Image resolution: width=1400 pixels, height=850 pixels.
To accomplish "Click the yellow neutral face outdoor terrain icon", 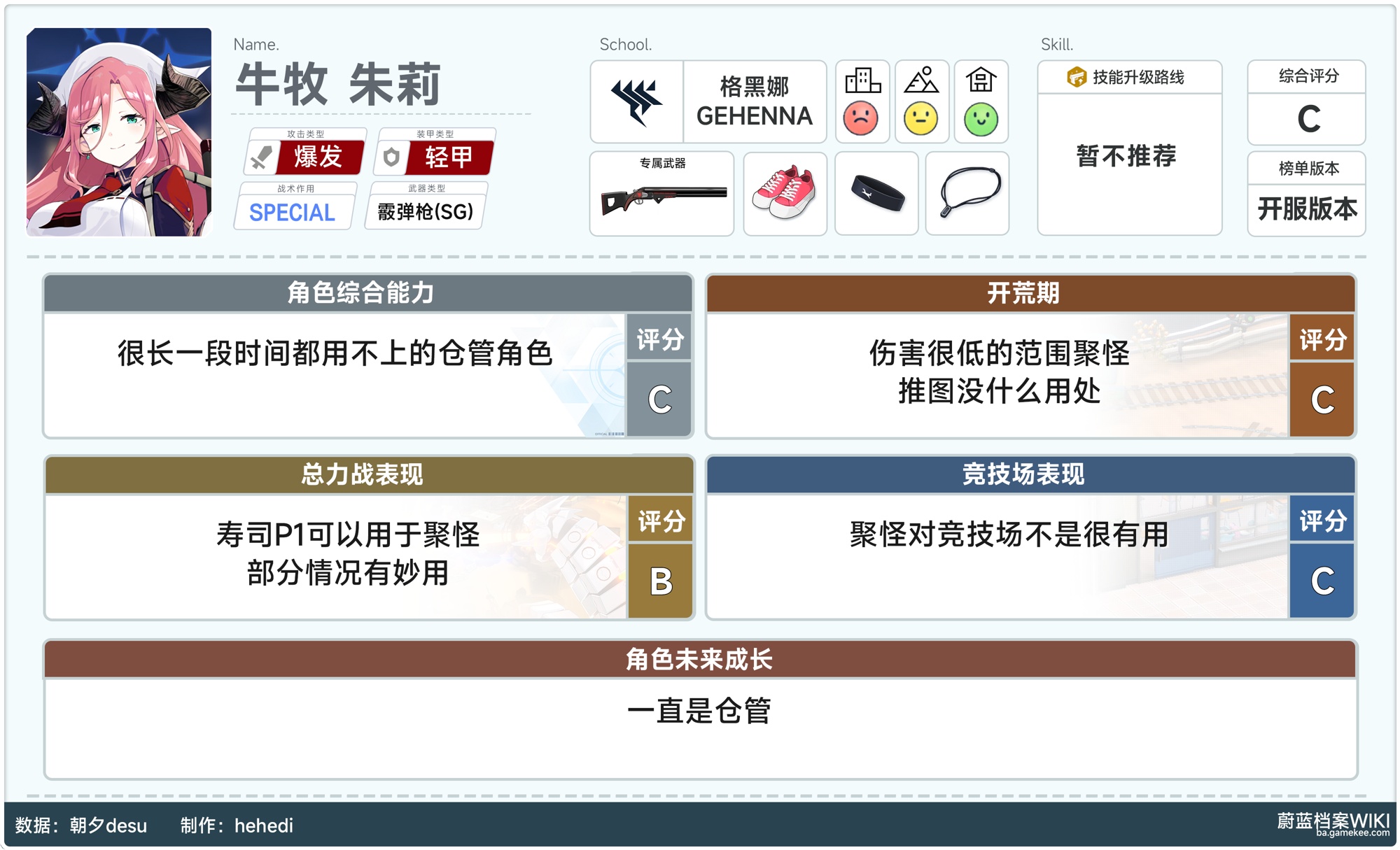I will (x=921, y=118).
